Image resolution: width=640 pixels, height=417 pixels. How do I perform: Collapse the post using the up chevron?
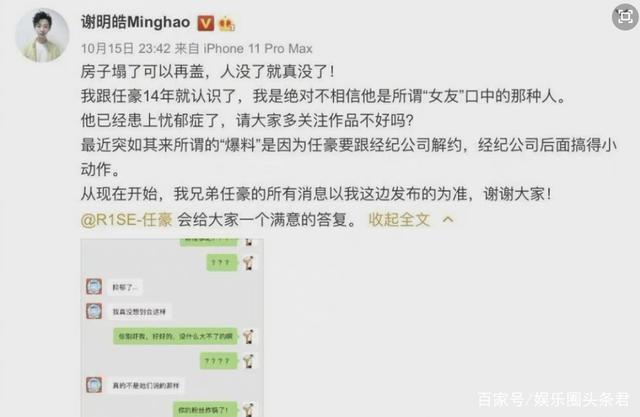point(448,220)
